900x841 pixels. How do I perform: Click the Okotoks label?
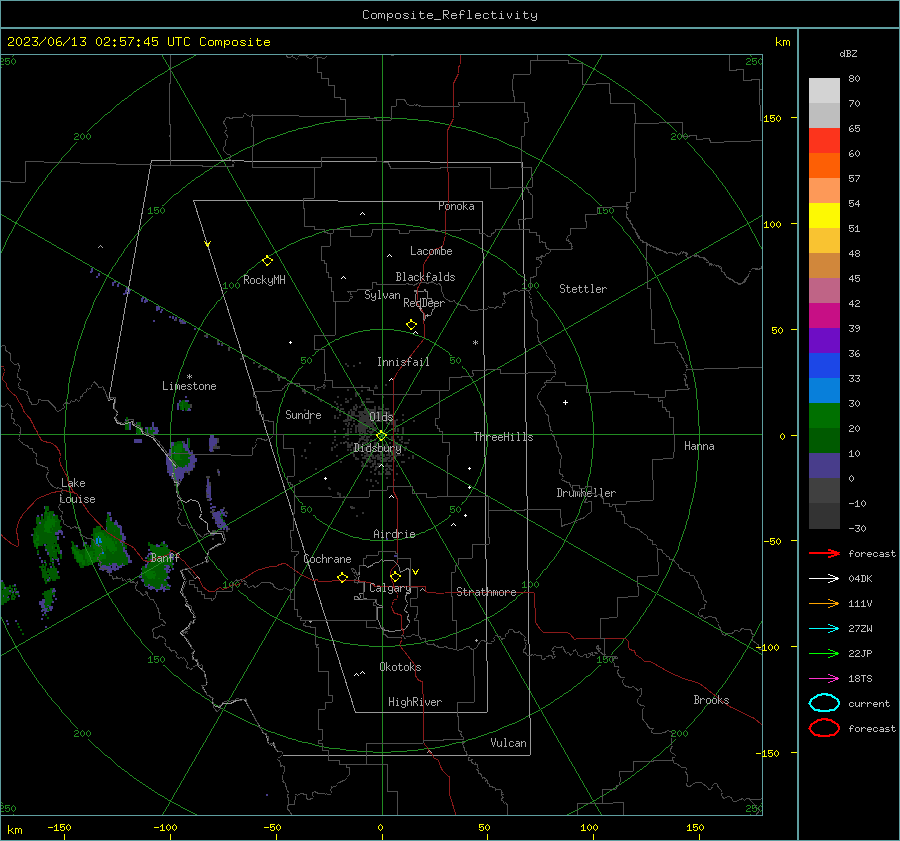[400, 667]
